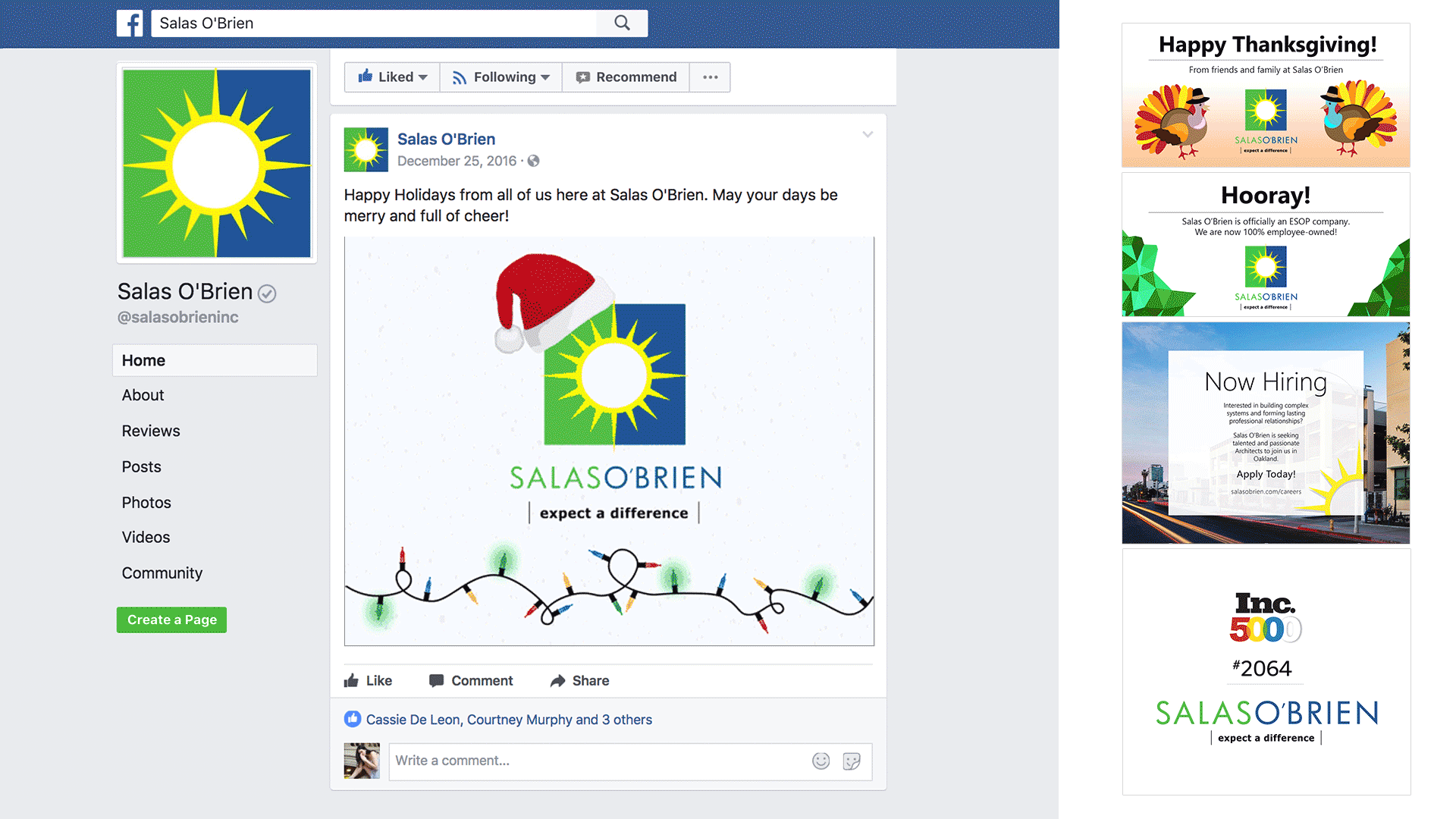Click the Create a Page button
The width and height of the screenshot is (1456, 819).
point(171,620)
